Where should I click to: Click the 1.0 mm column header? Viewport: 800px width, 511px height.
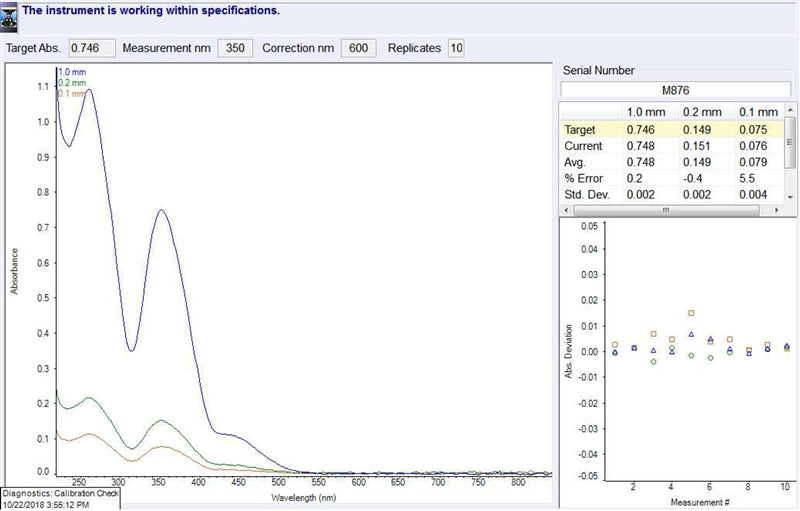[x=646, y=112]
